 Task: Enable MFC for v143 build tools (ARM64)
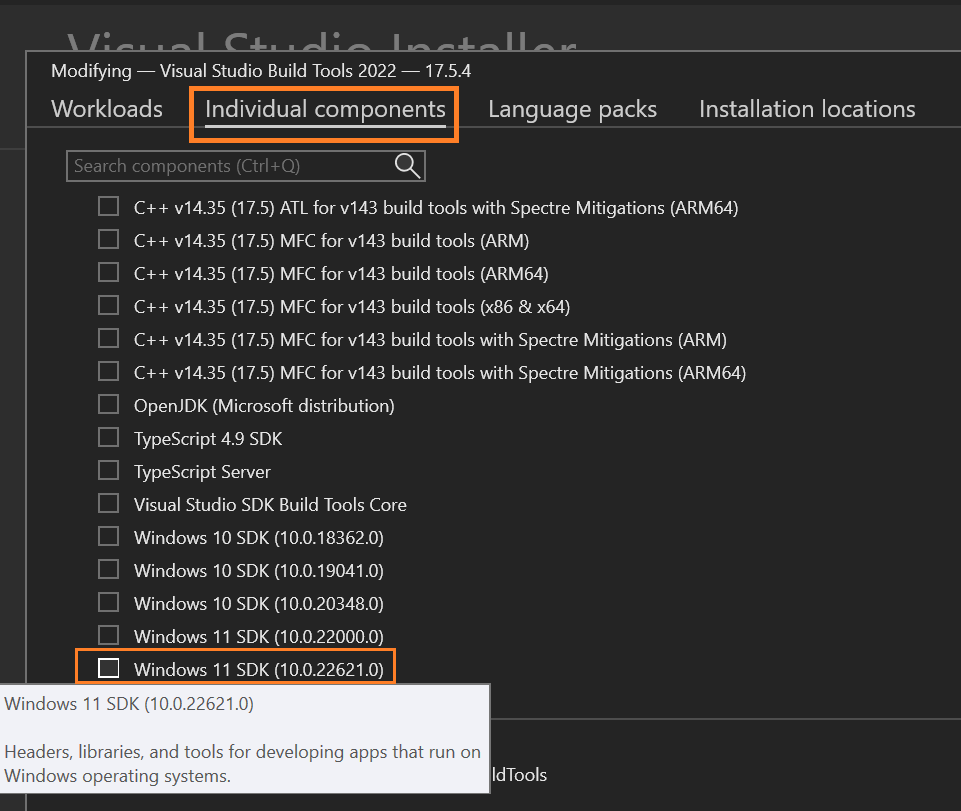pos(109,272)
